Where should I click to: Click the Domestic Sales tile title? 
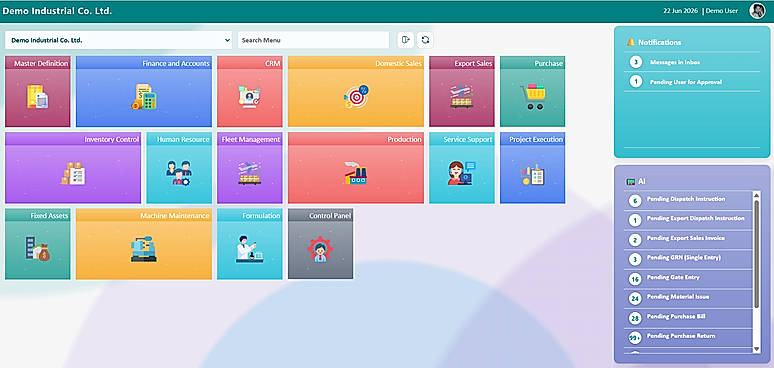click(x=398, y=63)
